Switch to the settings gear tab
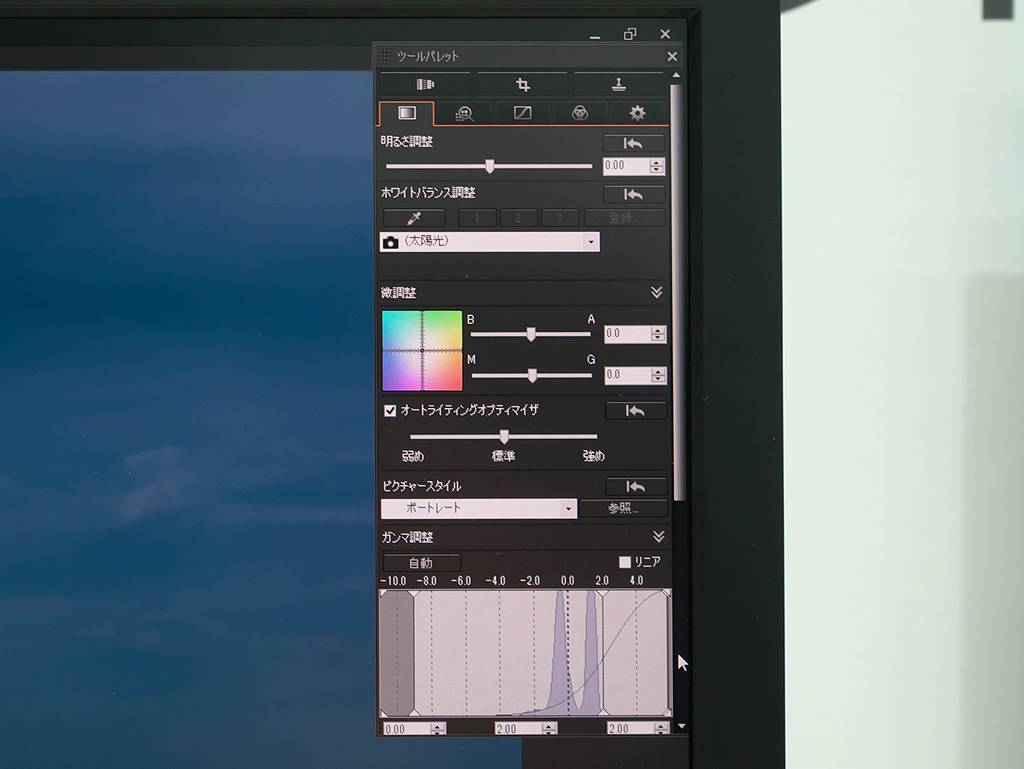This screenshot has width=1024, height=769. coord(637,114)
